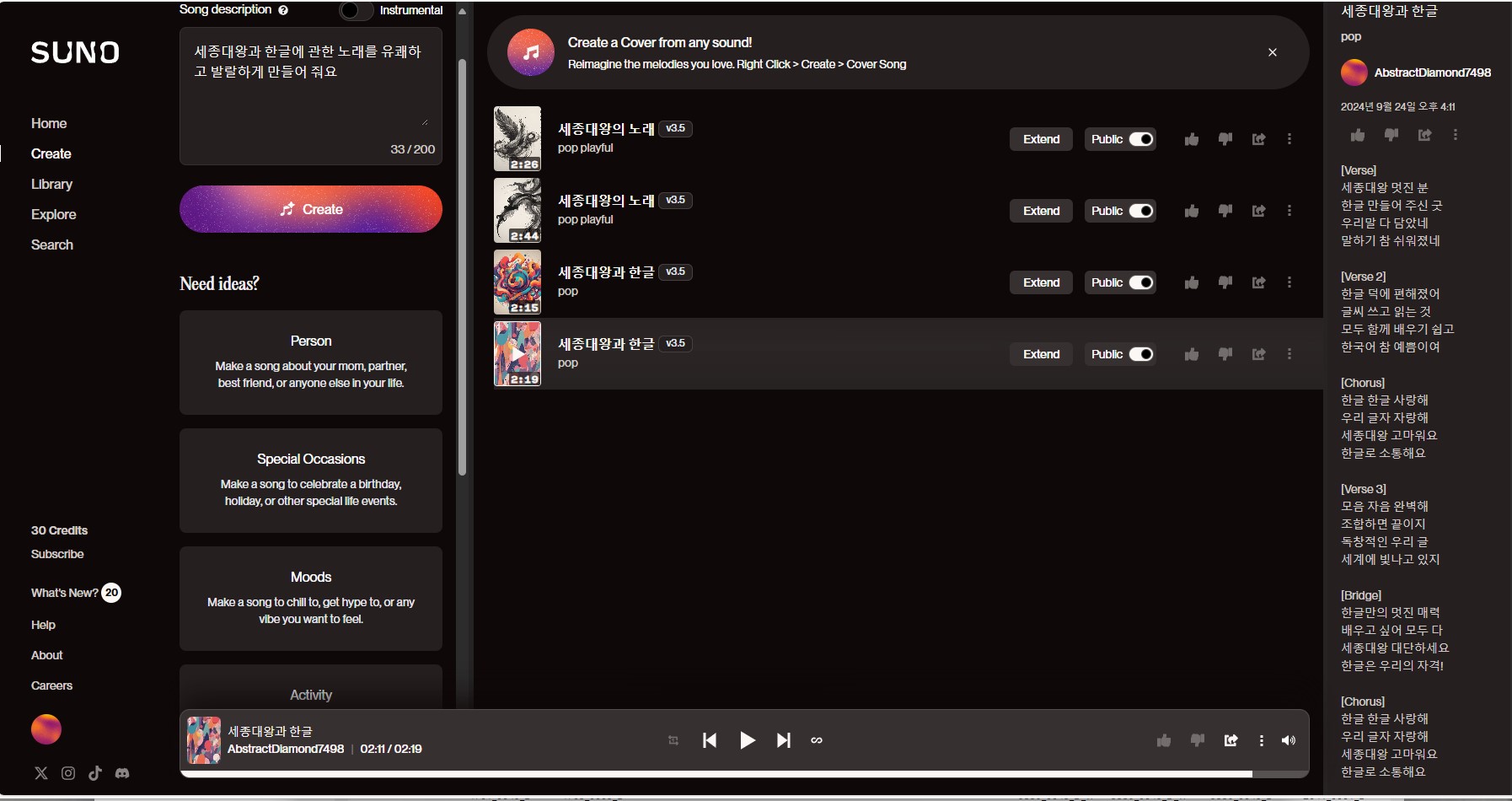Screen dimensions: 1512x801
Task: Edit the song description text field
Action: [311, 95]
